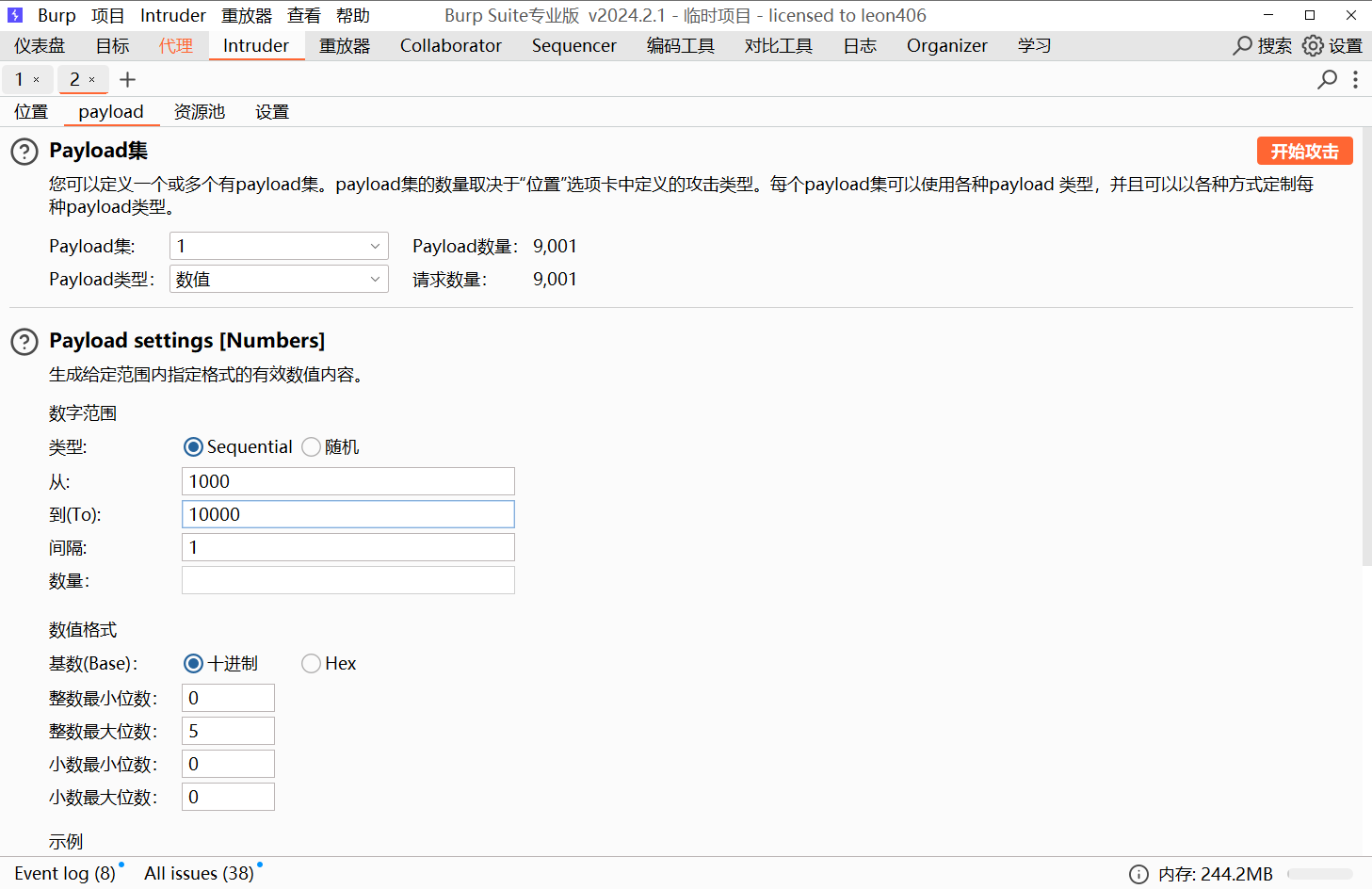Select Hex base option
Viewport: 1372px width, 889px height.
[x=311, y=663]
